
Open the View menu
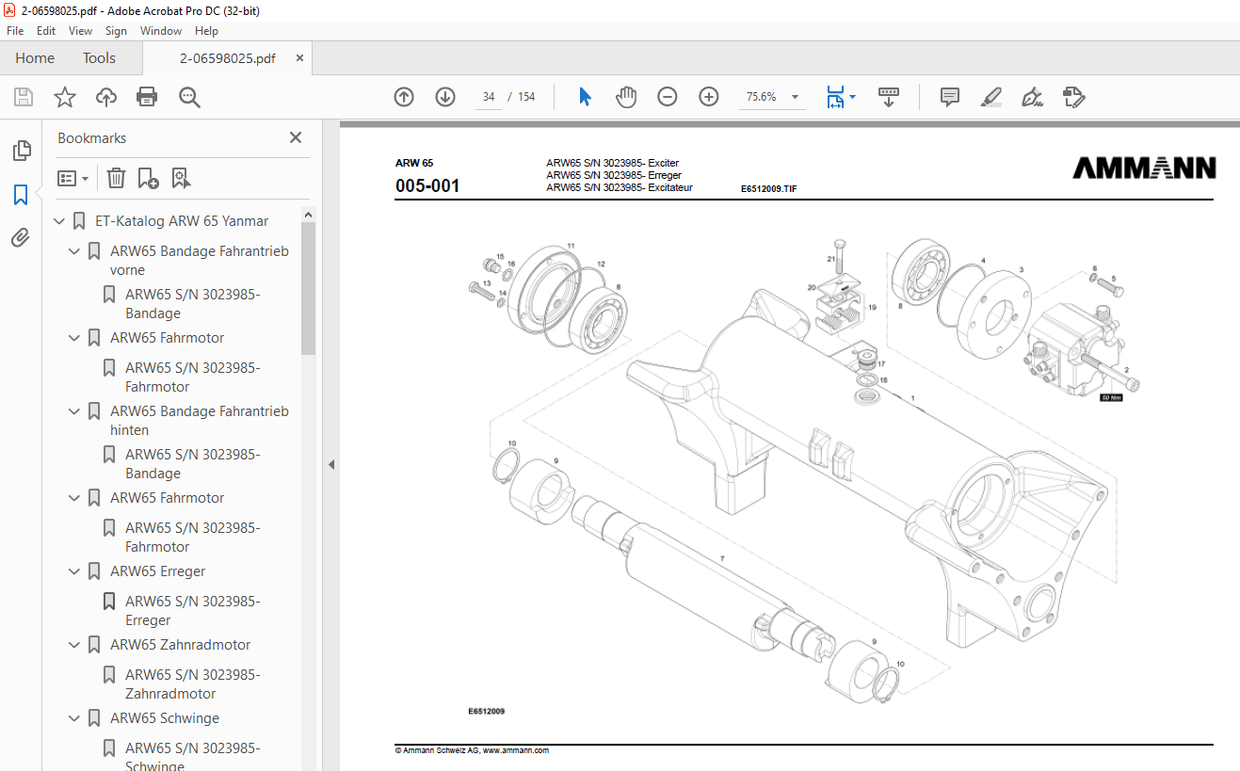click(x=79, y=30)
